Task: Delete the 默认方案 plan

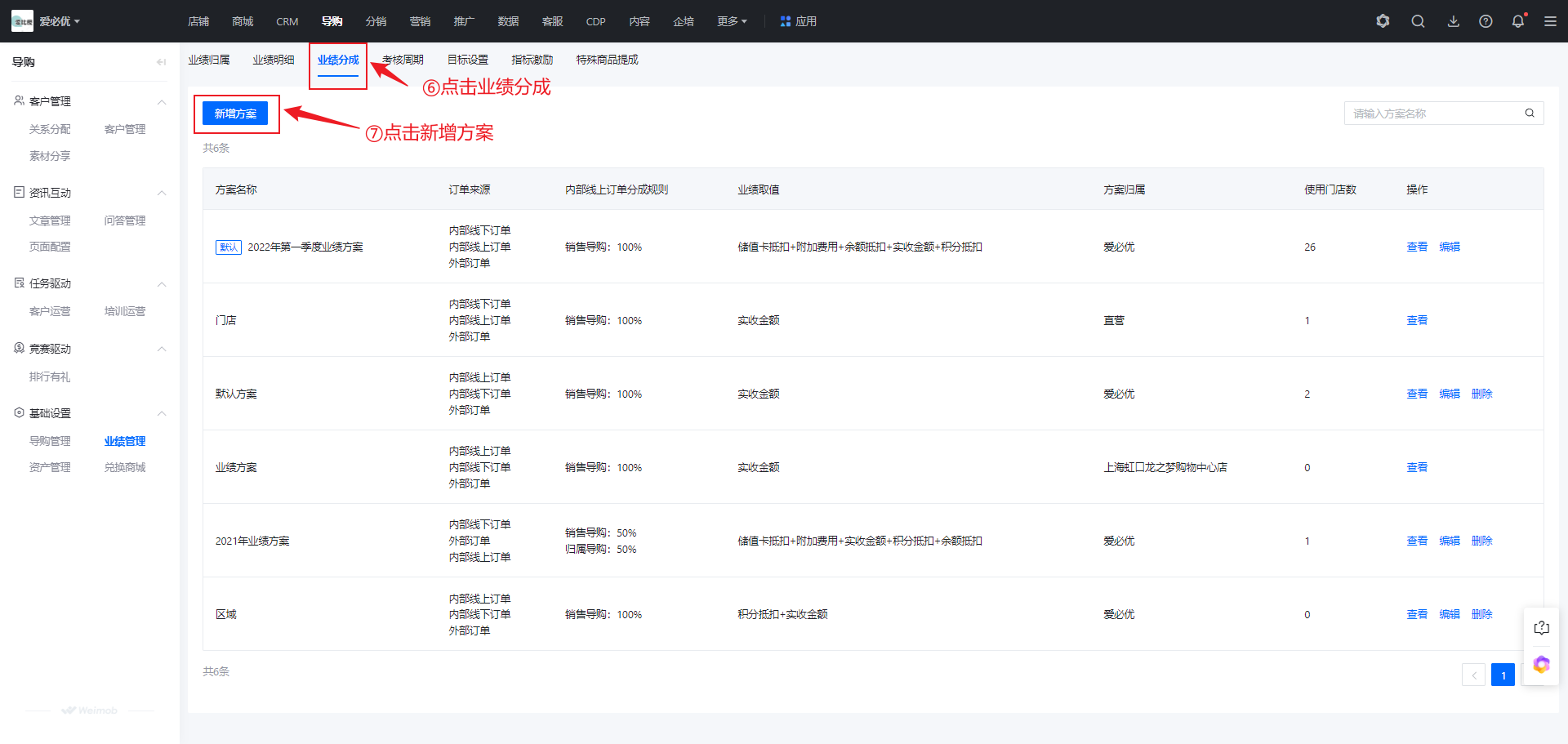Action: [x=1481, y=394]
